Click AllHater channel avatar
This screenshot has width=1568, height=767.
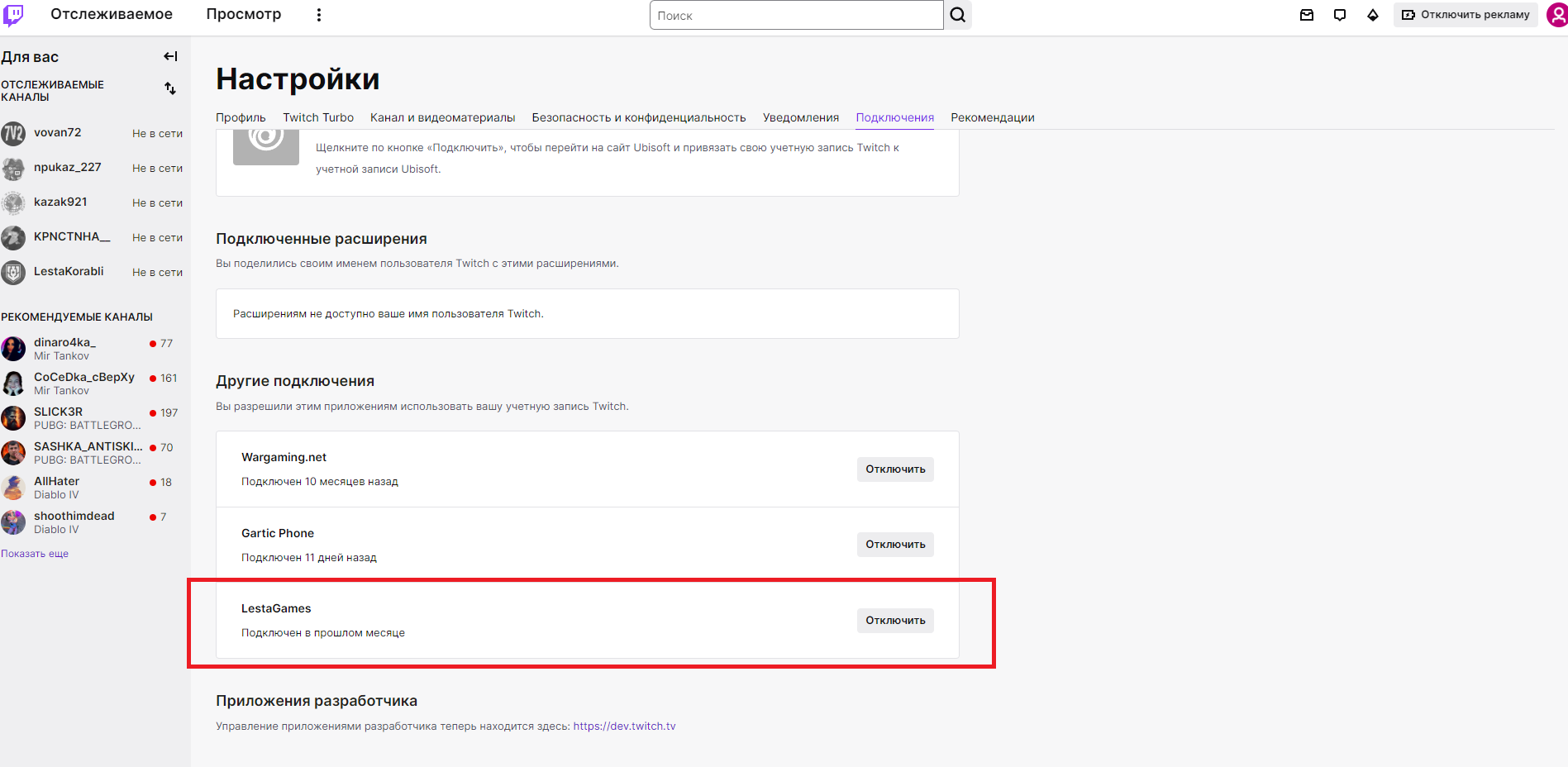(13, 488)
